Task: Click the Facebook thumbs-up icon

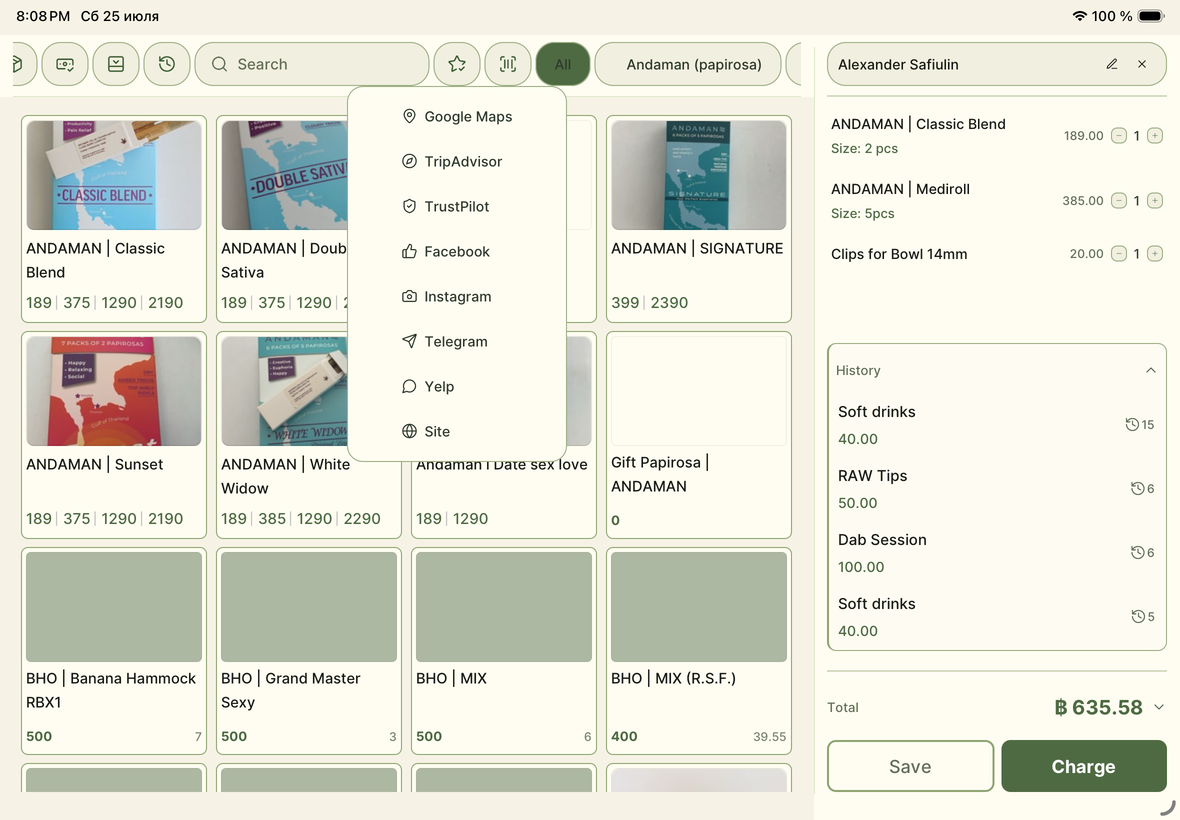Action: click(409, 252)
